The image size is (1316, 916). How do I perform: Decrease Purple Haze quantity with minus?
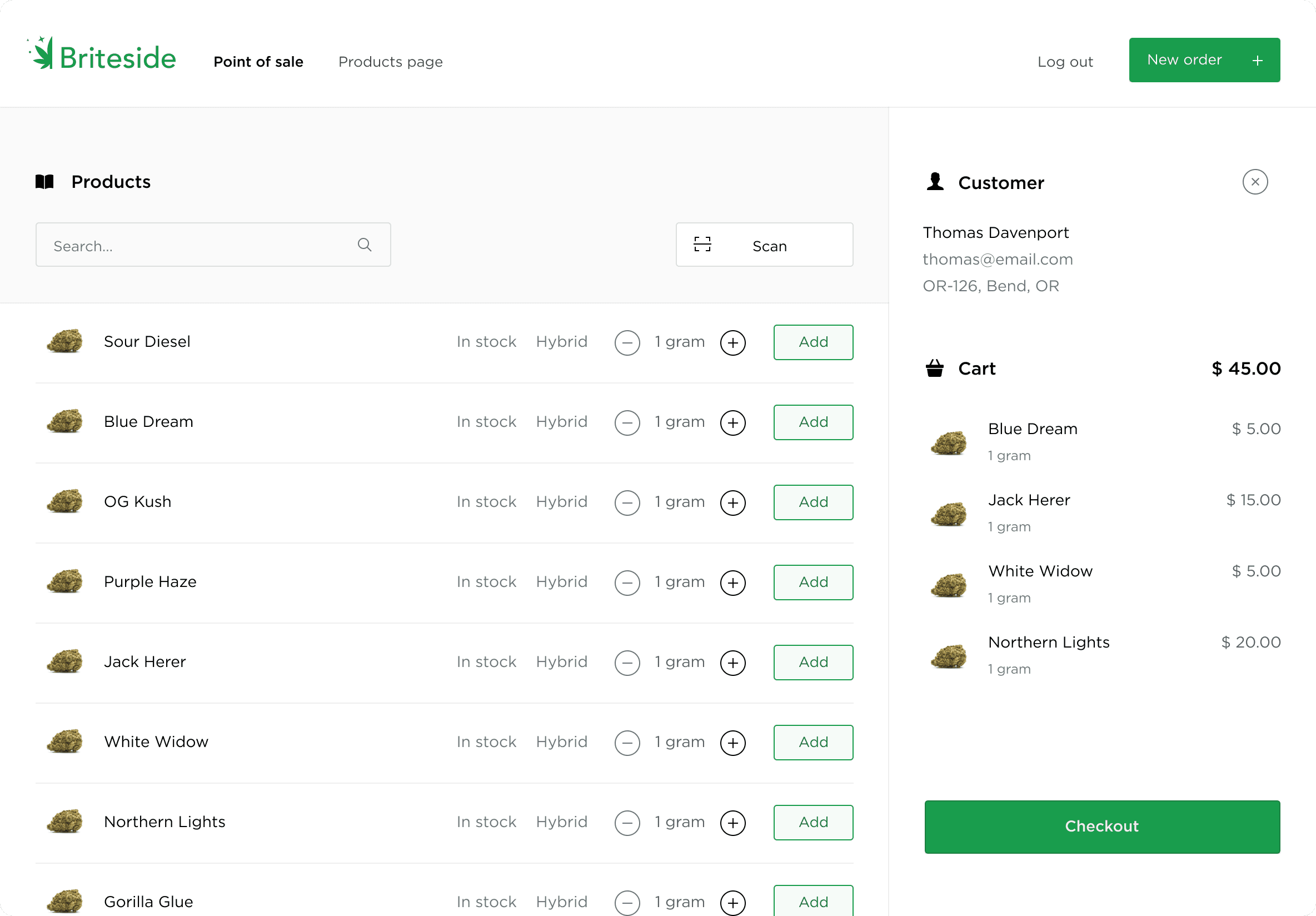pos(627,583)
